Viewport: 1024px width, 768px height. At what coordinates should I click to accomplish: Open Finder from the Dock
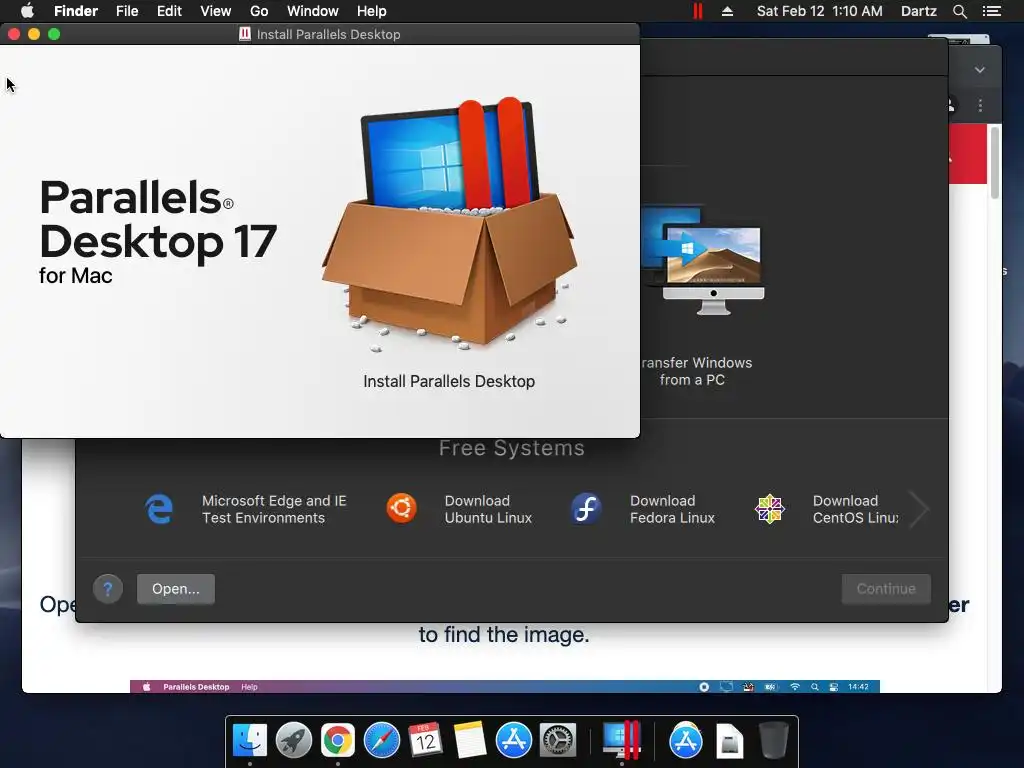(250, 740)
